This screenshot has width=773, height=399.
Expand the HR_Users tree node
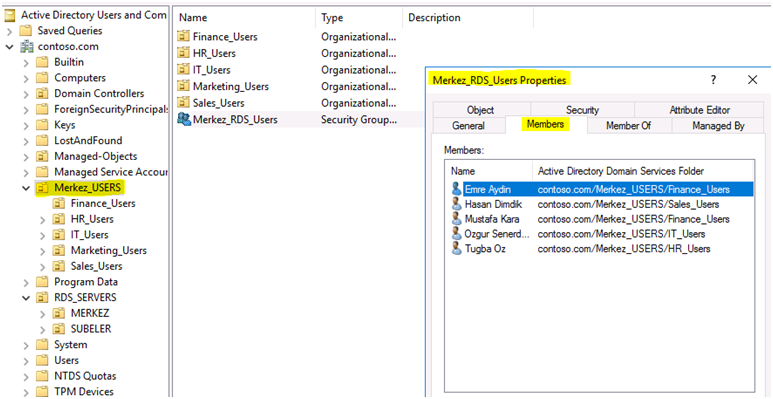click(43, 219)
